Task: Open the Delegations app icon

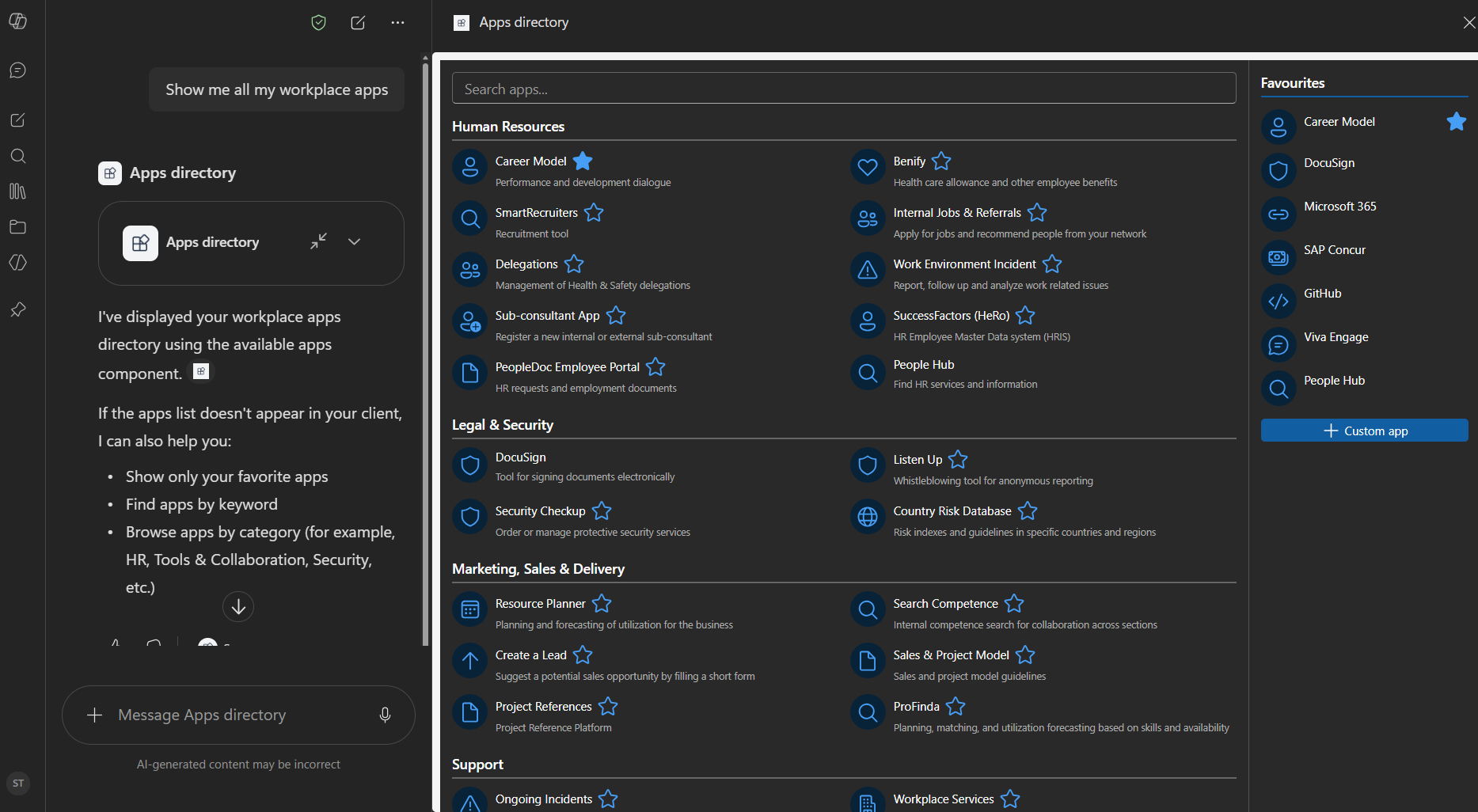Action: click(x=470, y=270)
